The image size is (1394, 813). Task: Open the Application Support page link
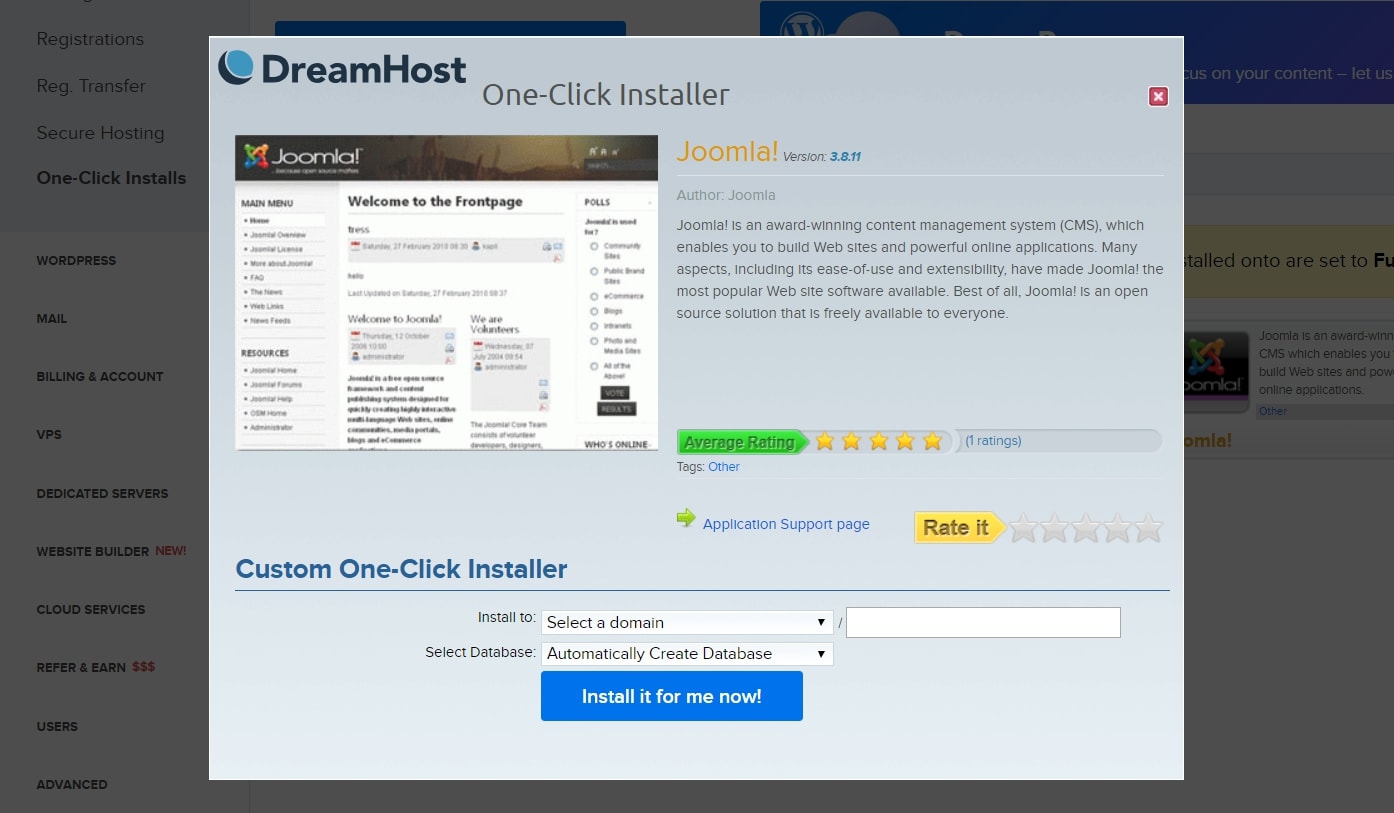click(786, 524)
